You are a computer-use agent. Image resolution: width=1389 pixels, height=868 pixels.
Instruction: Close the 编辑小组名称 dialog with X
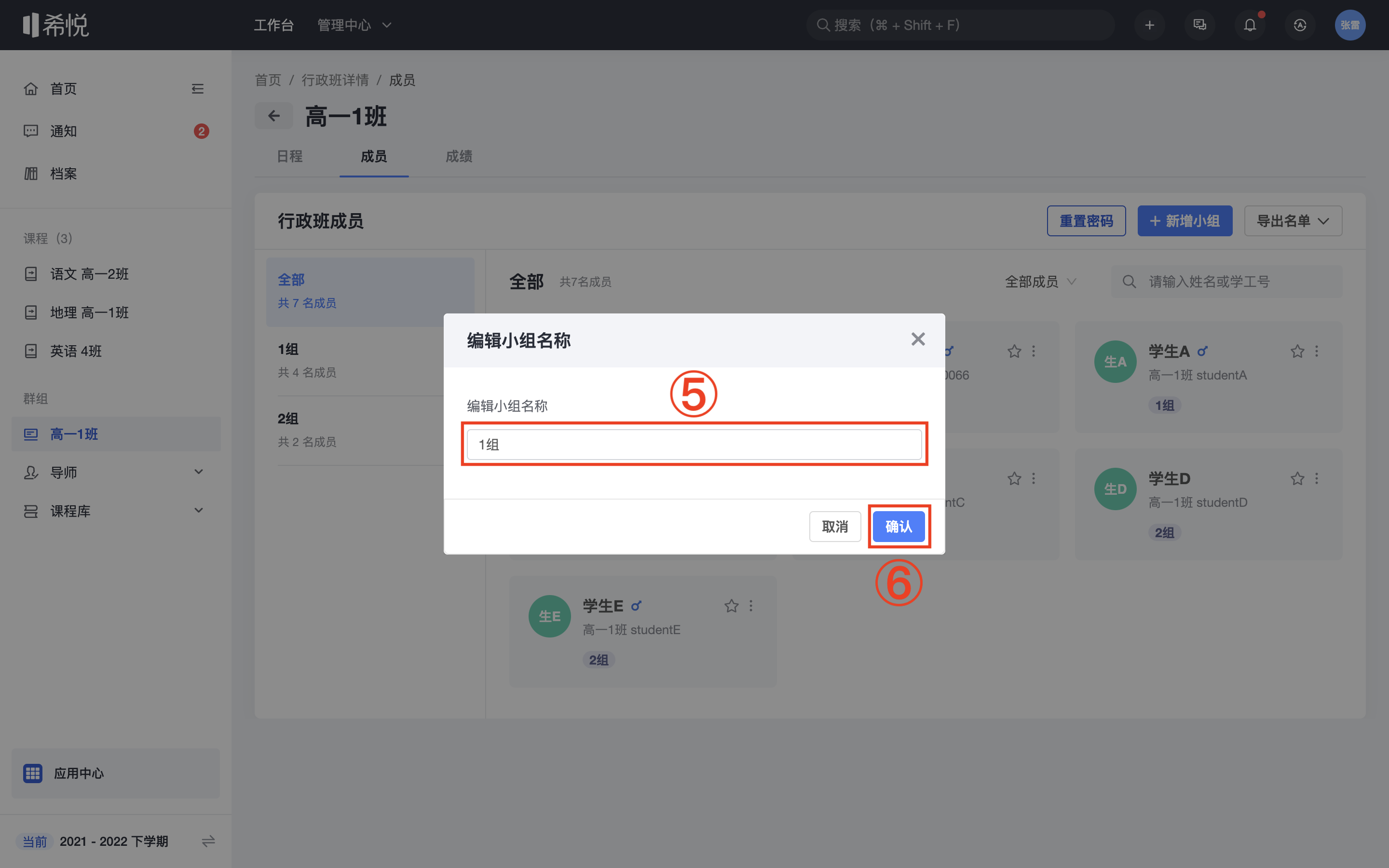point(918,339)
